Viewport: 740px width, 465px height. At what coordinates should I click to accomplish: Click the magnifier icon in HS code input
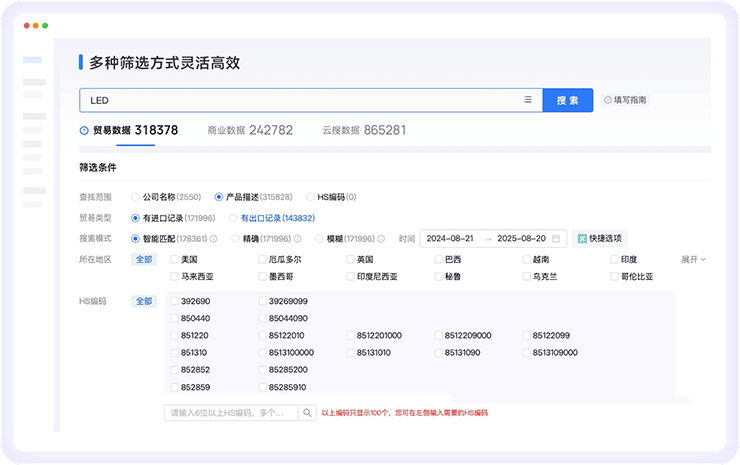(x=305, y=412)
